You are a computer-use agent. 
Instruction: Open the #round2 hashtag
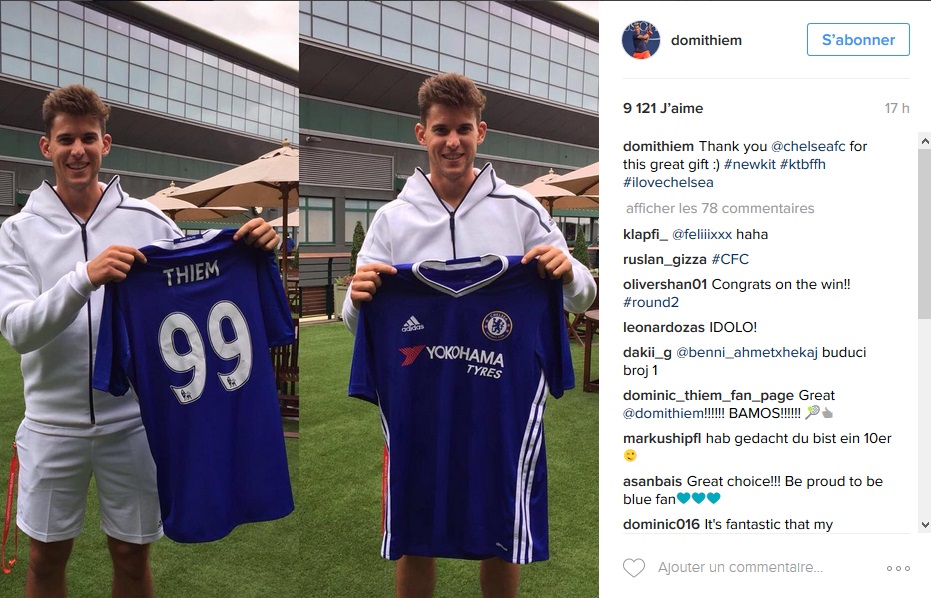click(651, 302)
